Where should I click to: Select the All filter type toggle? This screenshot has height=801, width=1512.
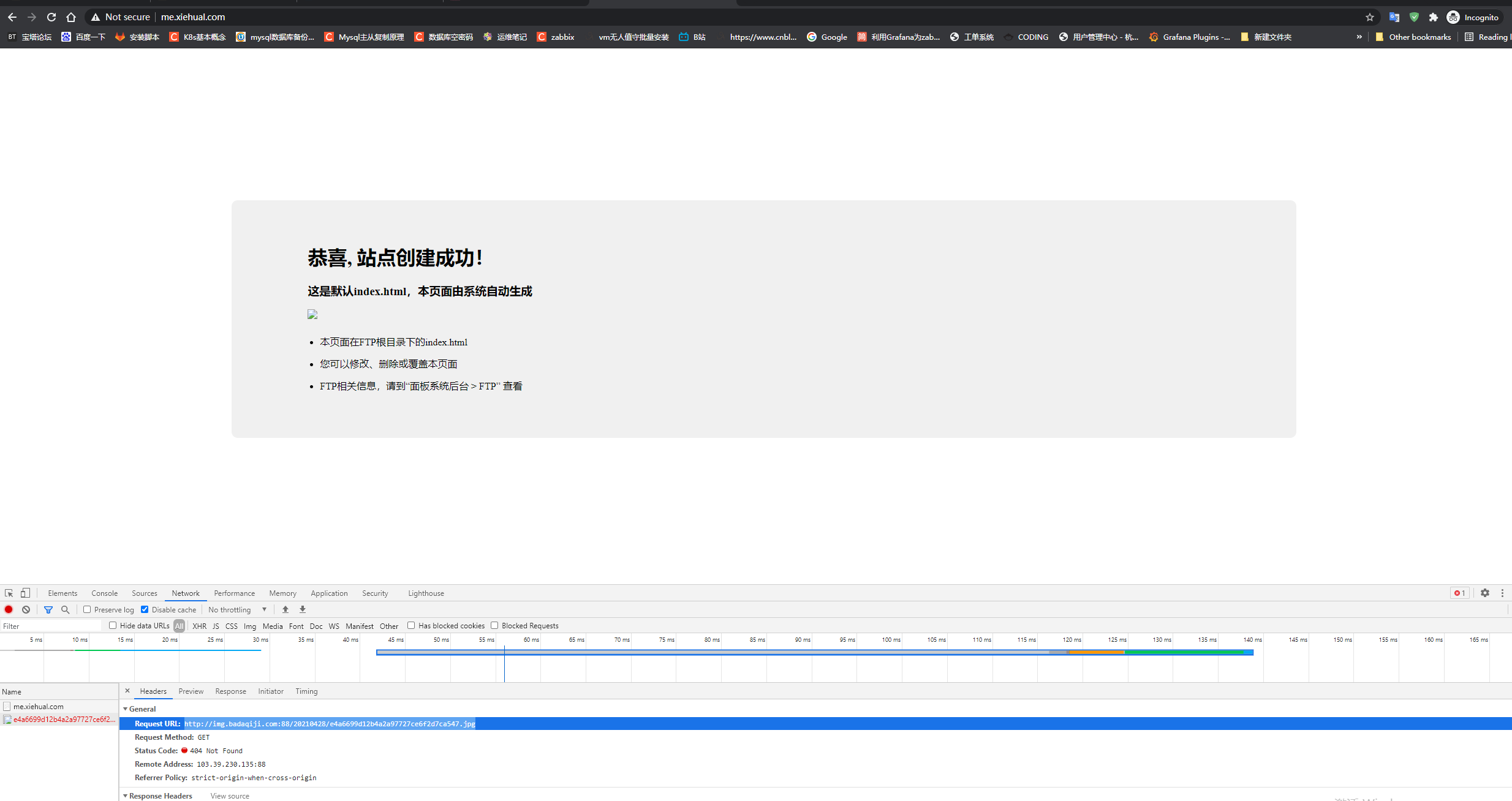[179, 626]
